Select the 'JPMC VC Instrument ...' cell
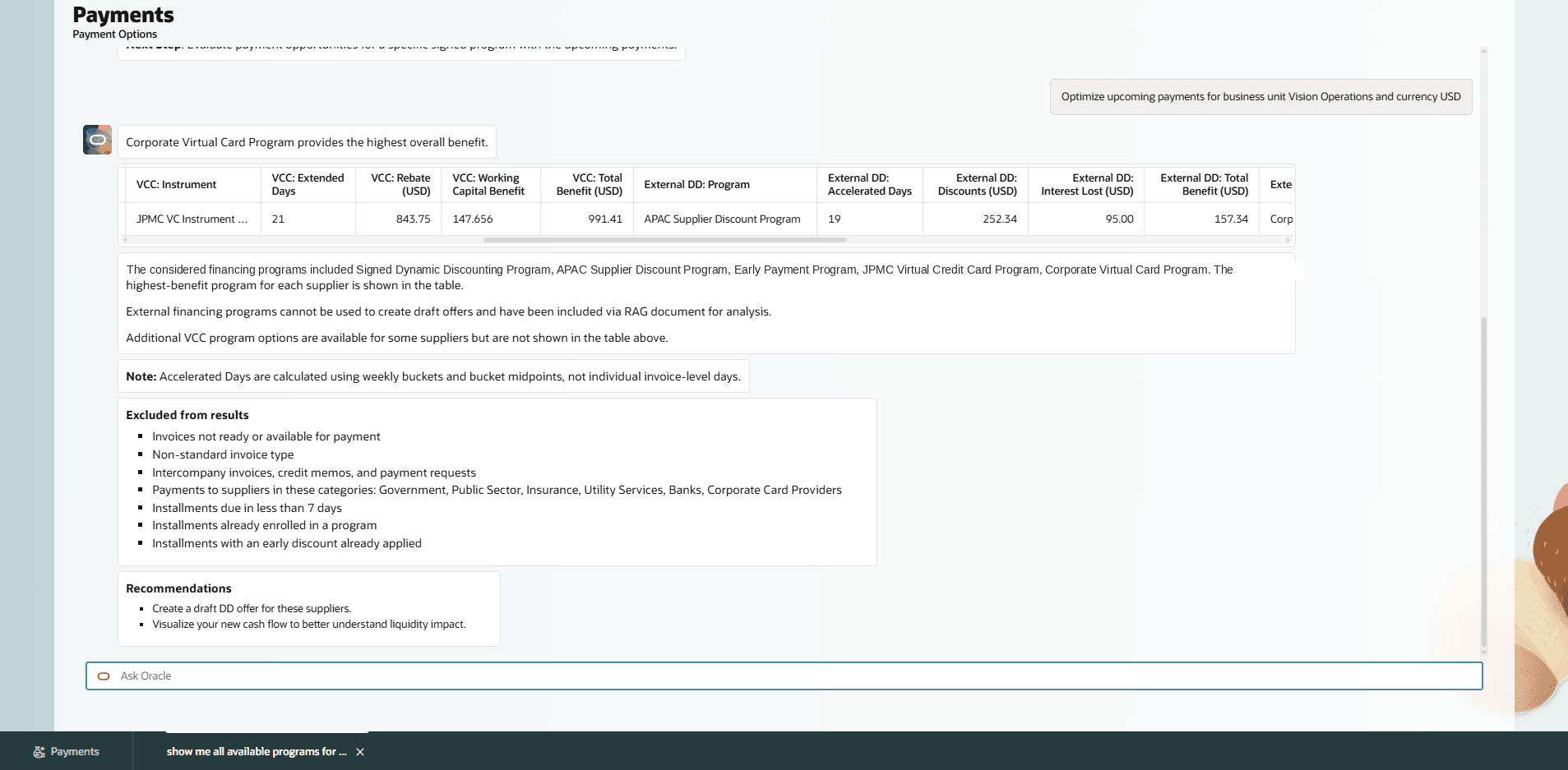This screenshot has width=1568, height=770. click(192, 219)
